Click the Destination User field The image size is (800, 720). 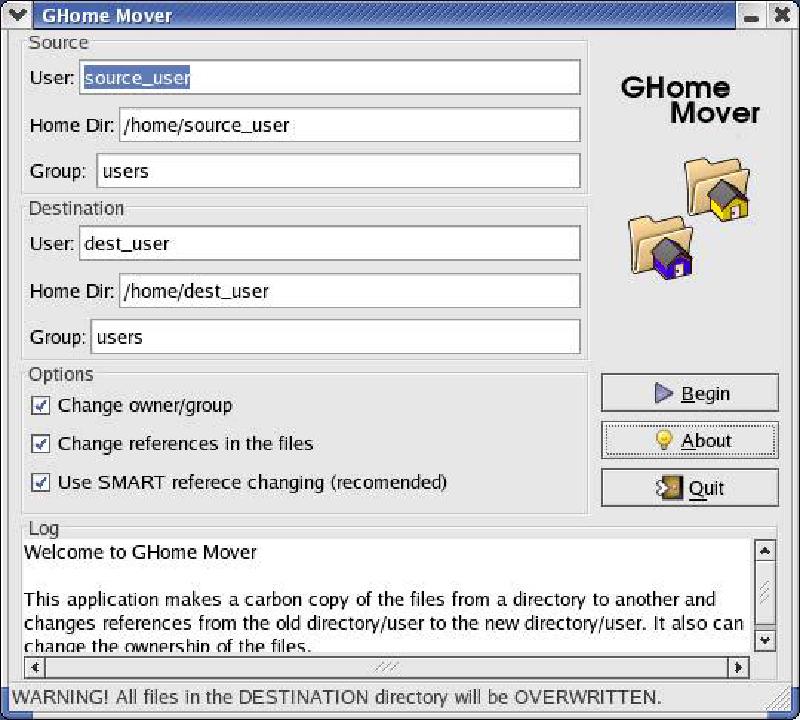coord(330,243)
